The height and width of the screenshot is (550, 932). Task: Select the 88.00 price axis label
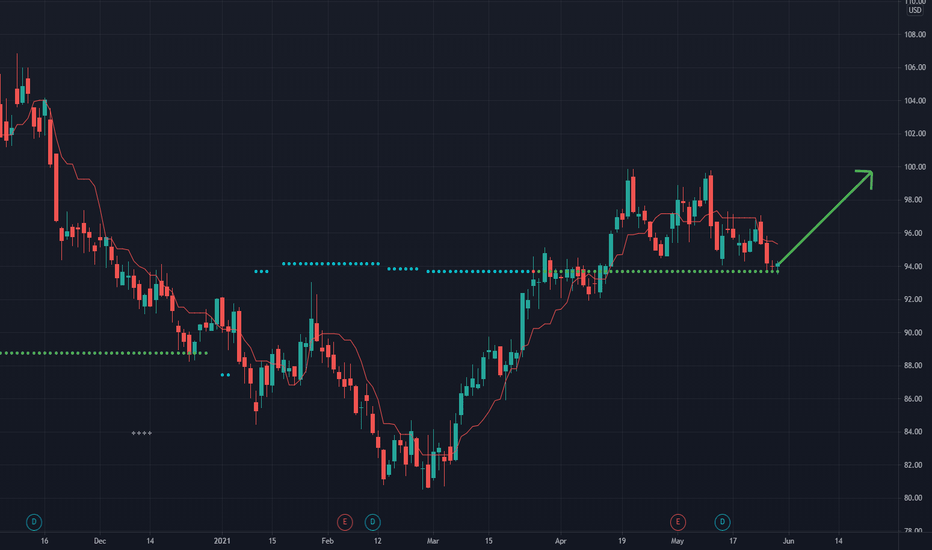[915, 365]
